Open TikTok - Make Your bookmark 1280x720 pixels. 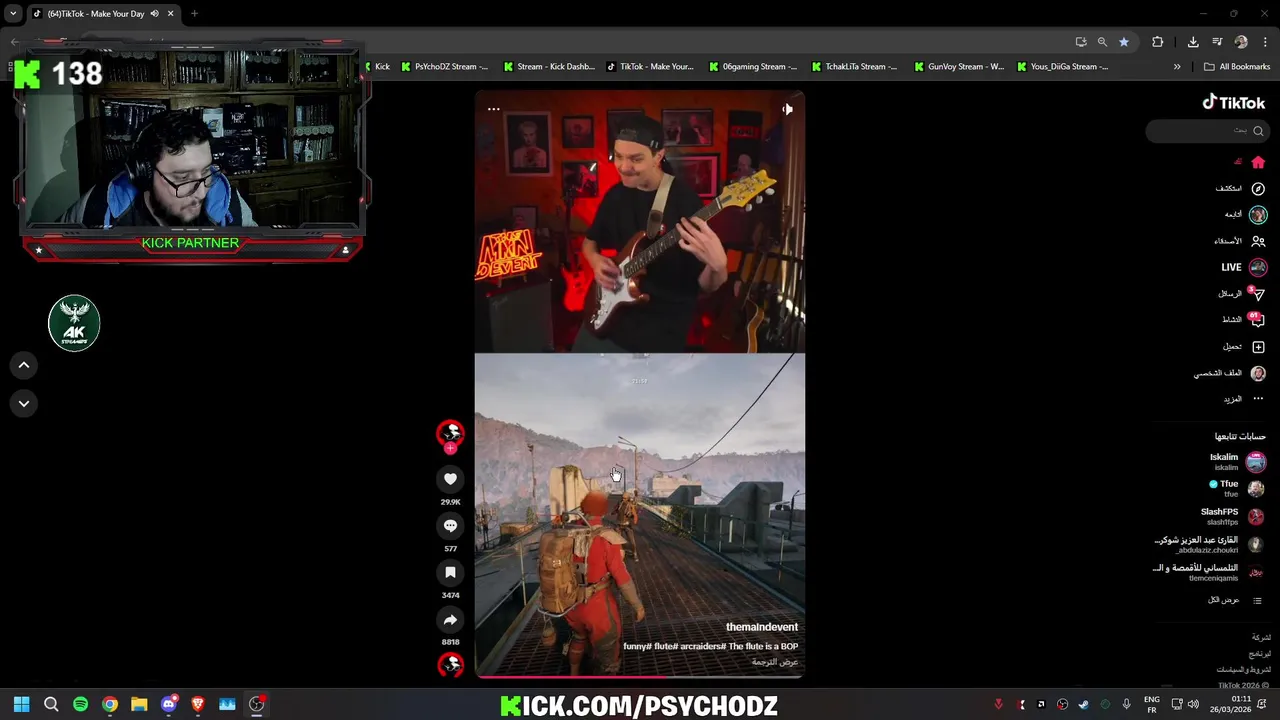(649, 67)
